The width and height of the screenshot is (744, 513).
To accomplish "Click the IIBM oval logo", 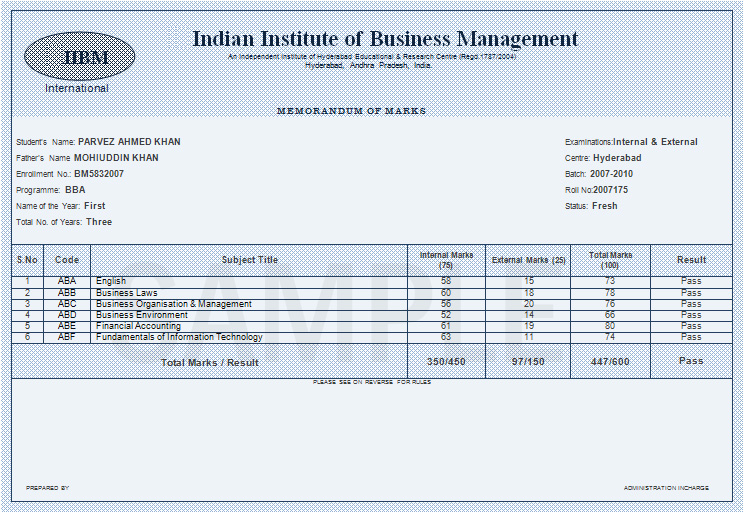I will (x=79, y=56).
